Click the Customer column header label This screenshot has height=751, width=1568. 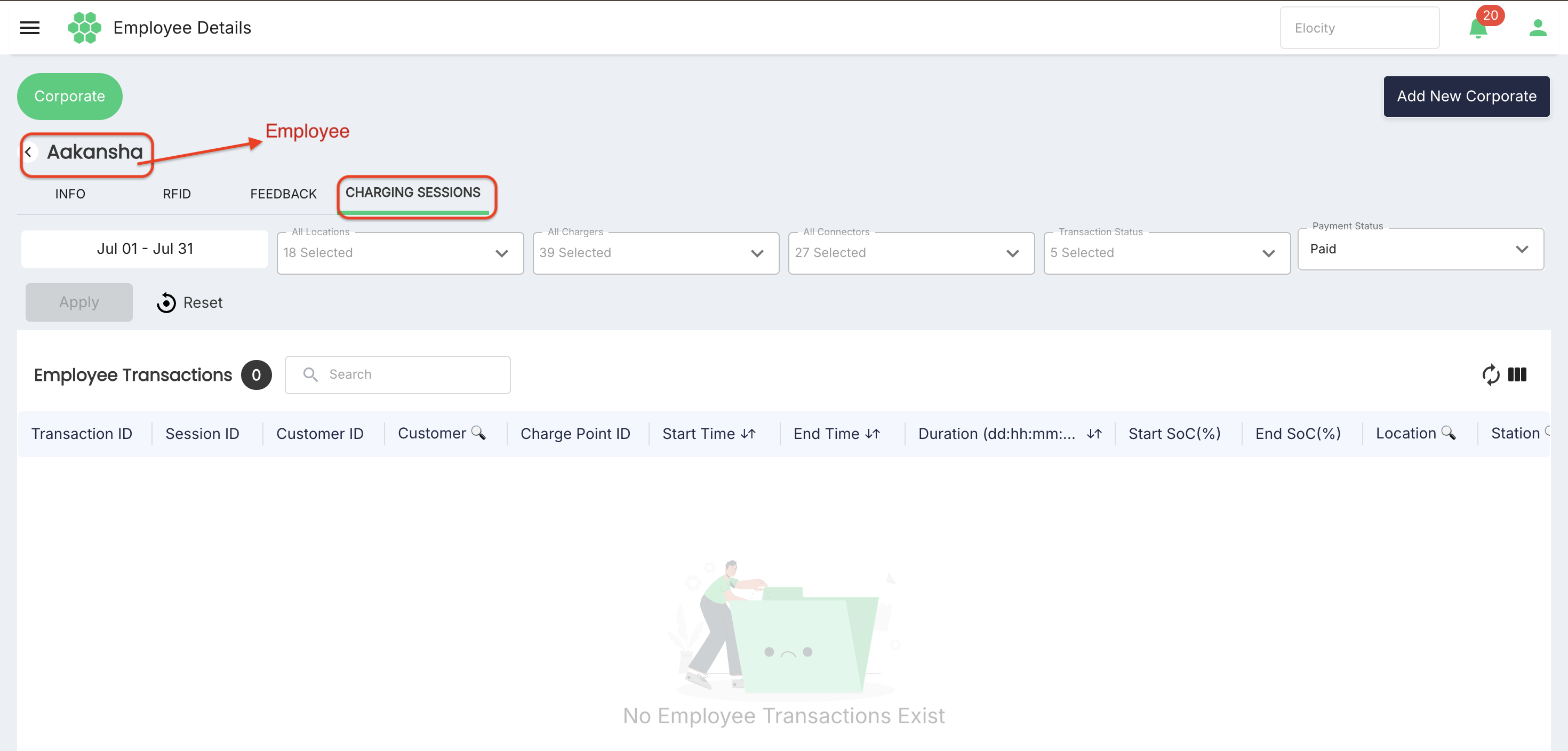pos(431,433)
